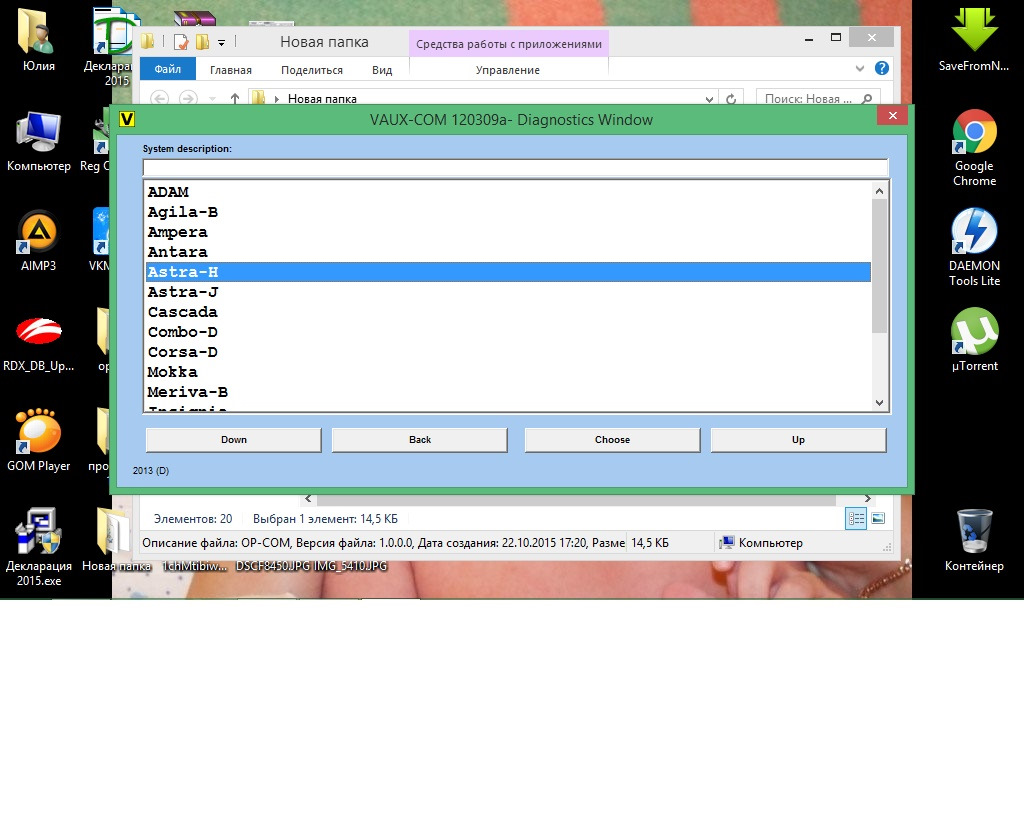Open quick access toolbar customize dropdown
Screen dimensions: 1024x832
point(221,43)
